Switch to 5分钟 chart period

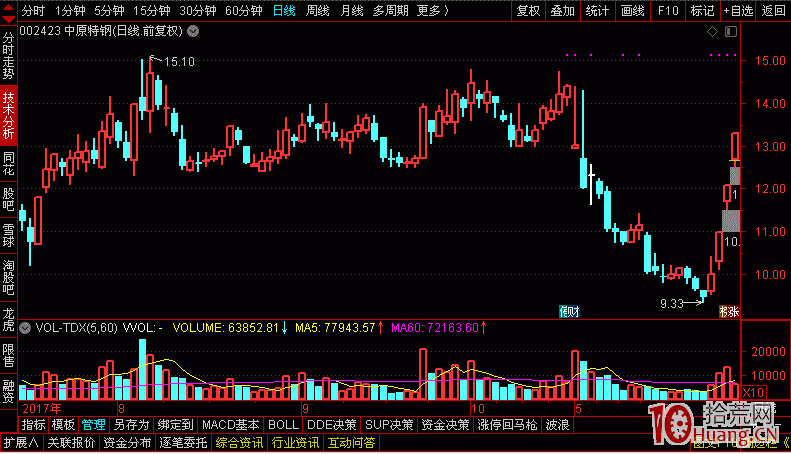click(109, 11)
